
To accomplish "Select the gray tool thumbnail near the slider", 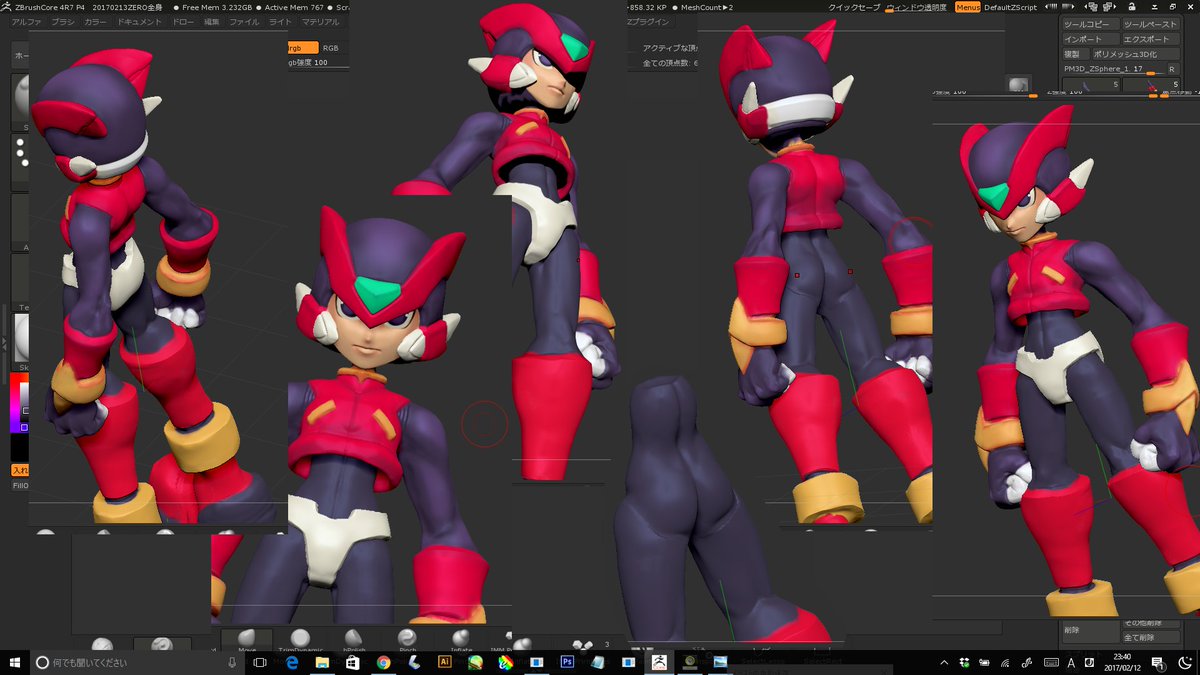I will (x=1018, y=84).
